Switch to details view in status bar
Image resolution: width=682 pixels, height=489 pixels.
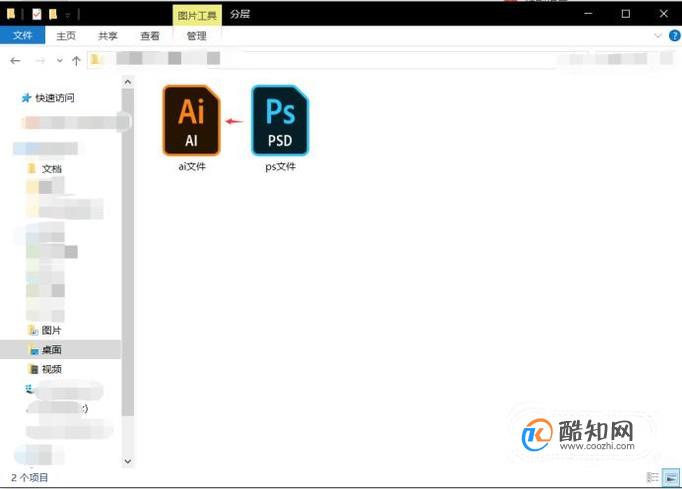tap(653, 477)
